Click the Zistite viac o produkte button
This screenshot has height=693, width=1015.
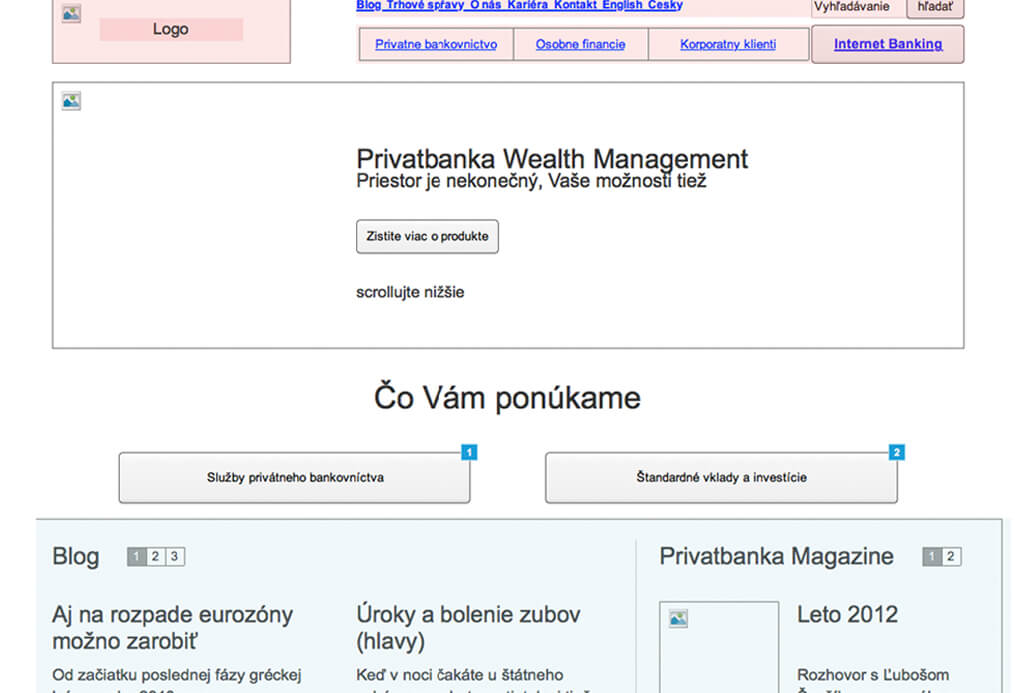point(427,236)
